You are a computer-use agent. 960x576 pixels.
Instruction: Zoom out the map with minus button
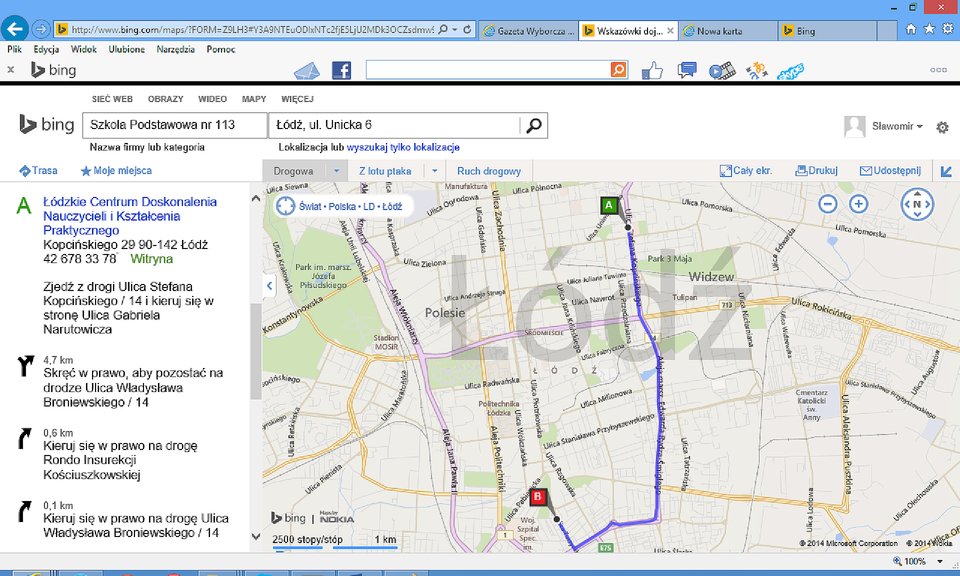828,203
